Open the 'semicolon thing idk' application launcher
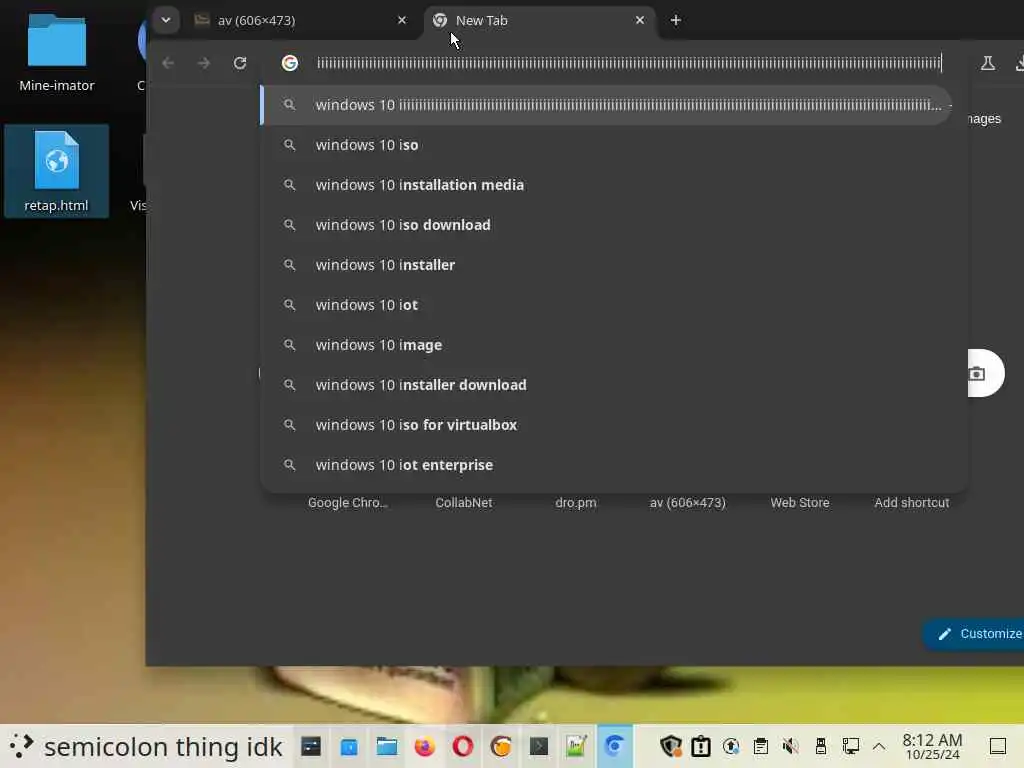Image resolution: width=1024 pixels, height=768 pixels. coord(146,746)
